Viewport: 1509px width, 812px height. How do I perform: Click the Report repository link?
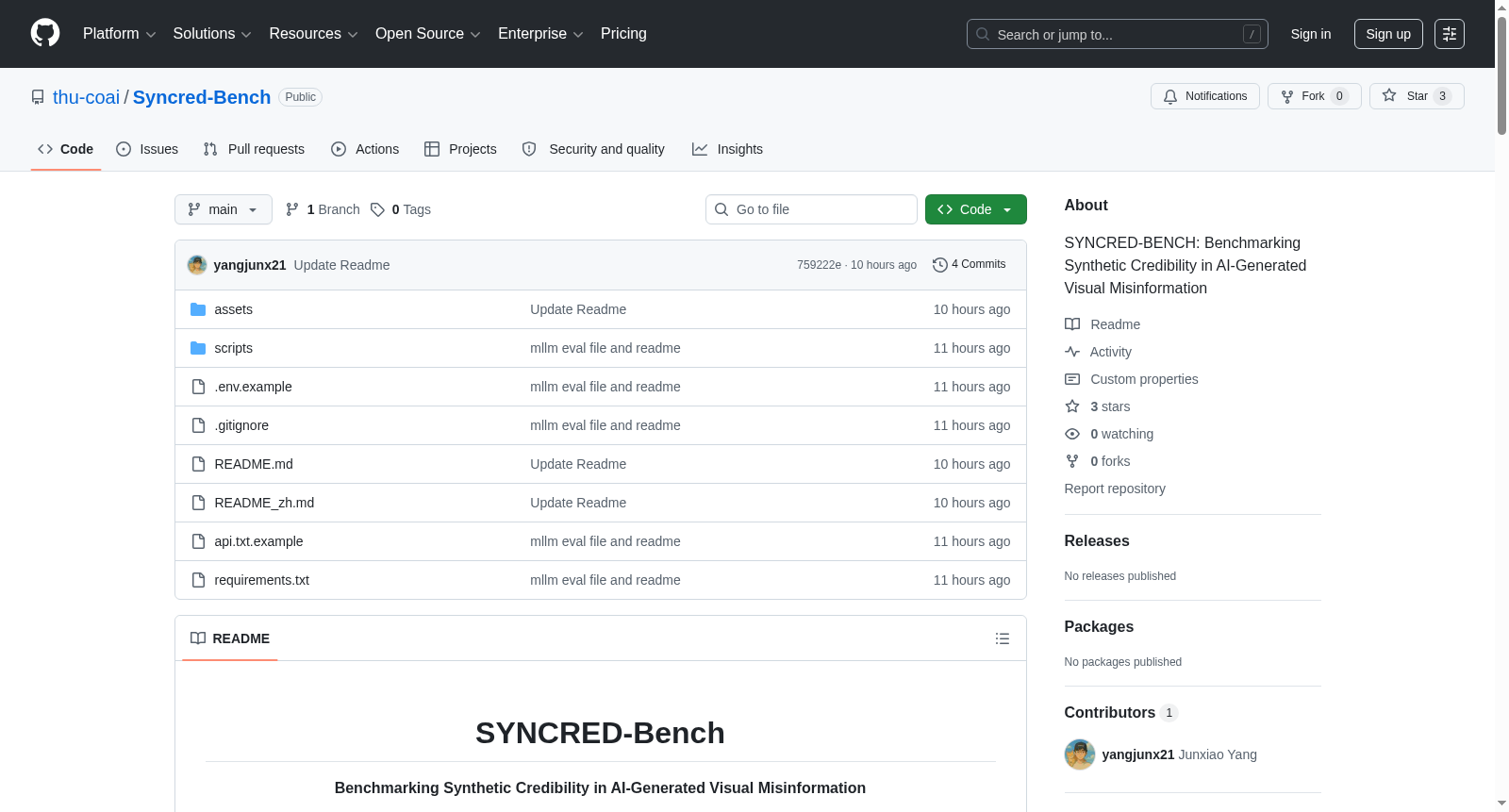(x=1115, y=489)
